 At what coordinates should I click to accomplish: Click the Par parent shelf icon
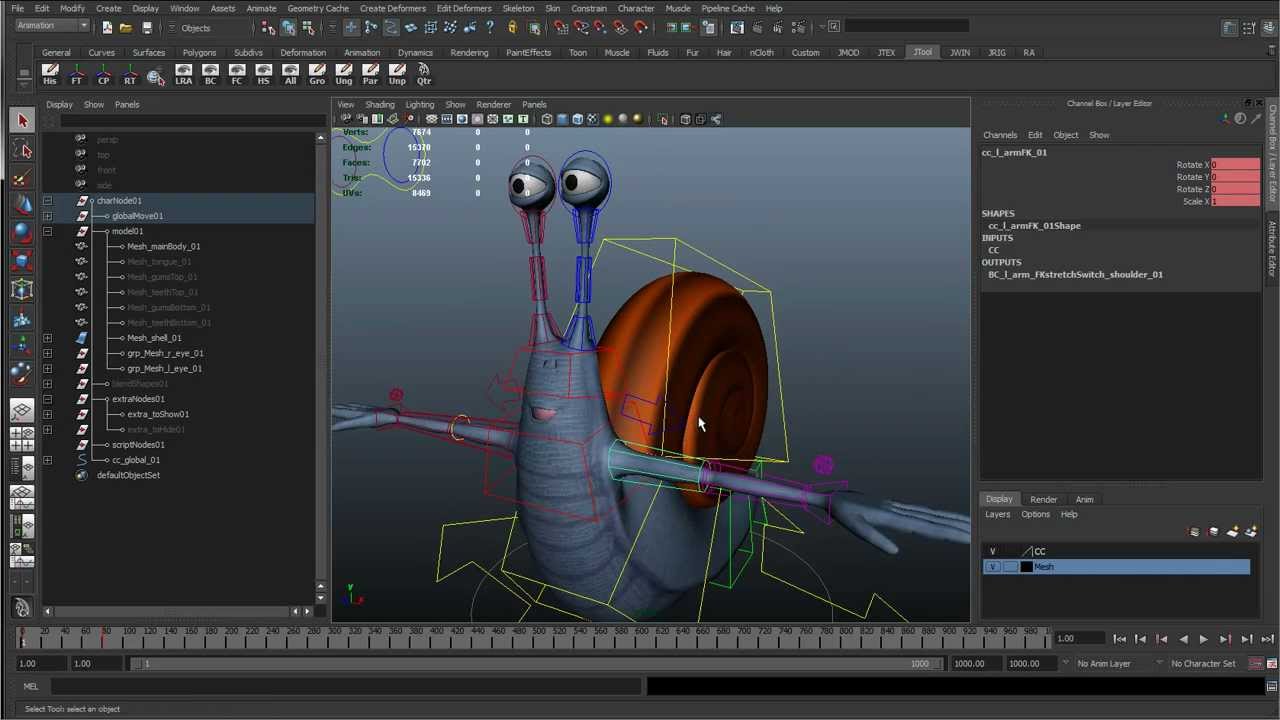[x=370, y=74]
